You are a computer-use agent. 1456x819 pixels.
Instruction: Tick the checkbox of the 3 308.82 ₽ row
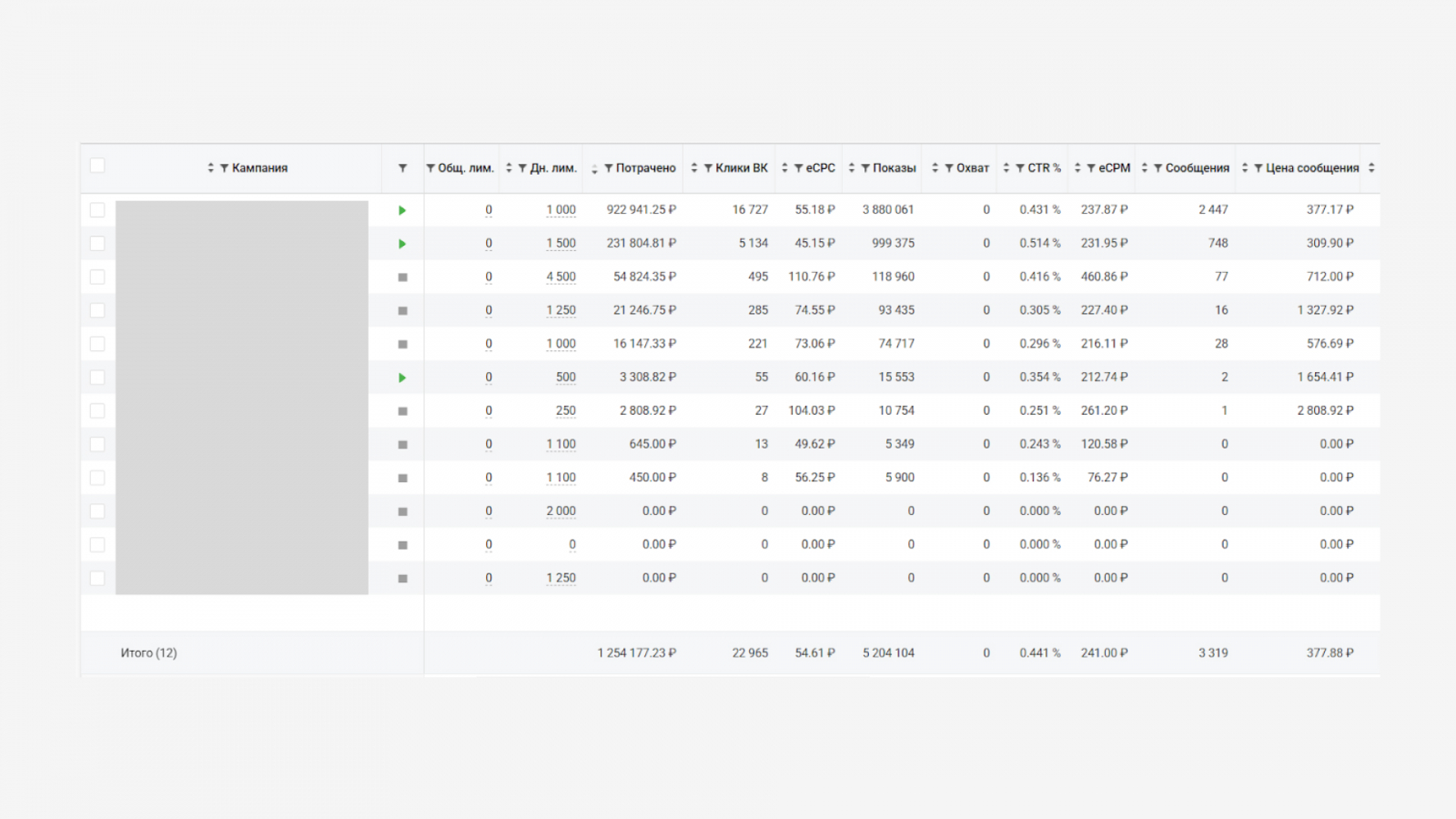point(97,378)
